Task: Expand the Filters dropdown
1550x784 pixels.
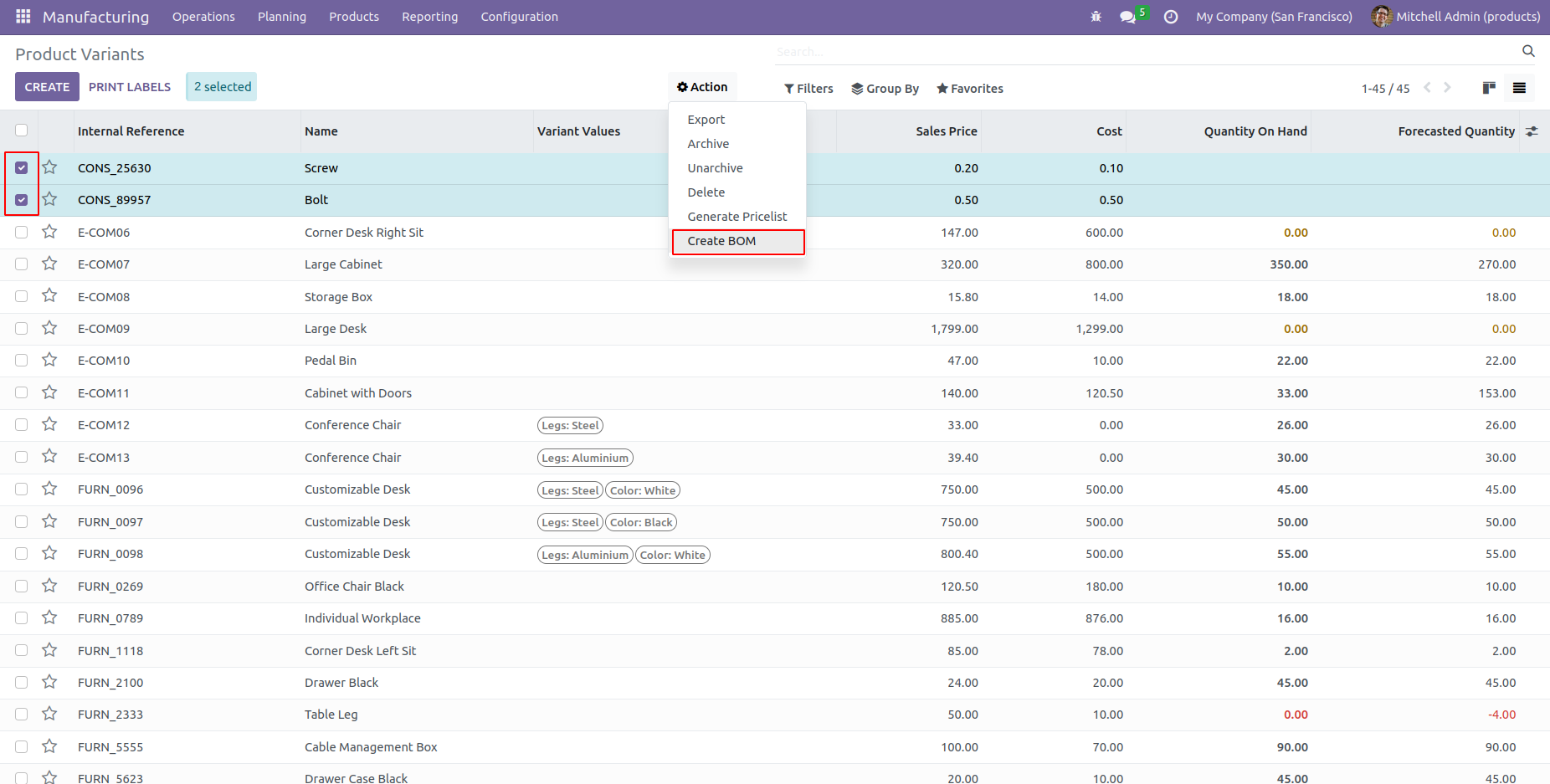Action: (808, 89)
